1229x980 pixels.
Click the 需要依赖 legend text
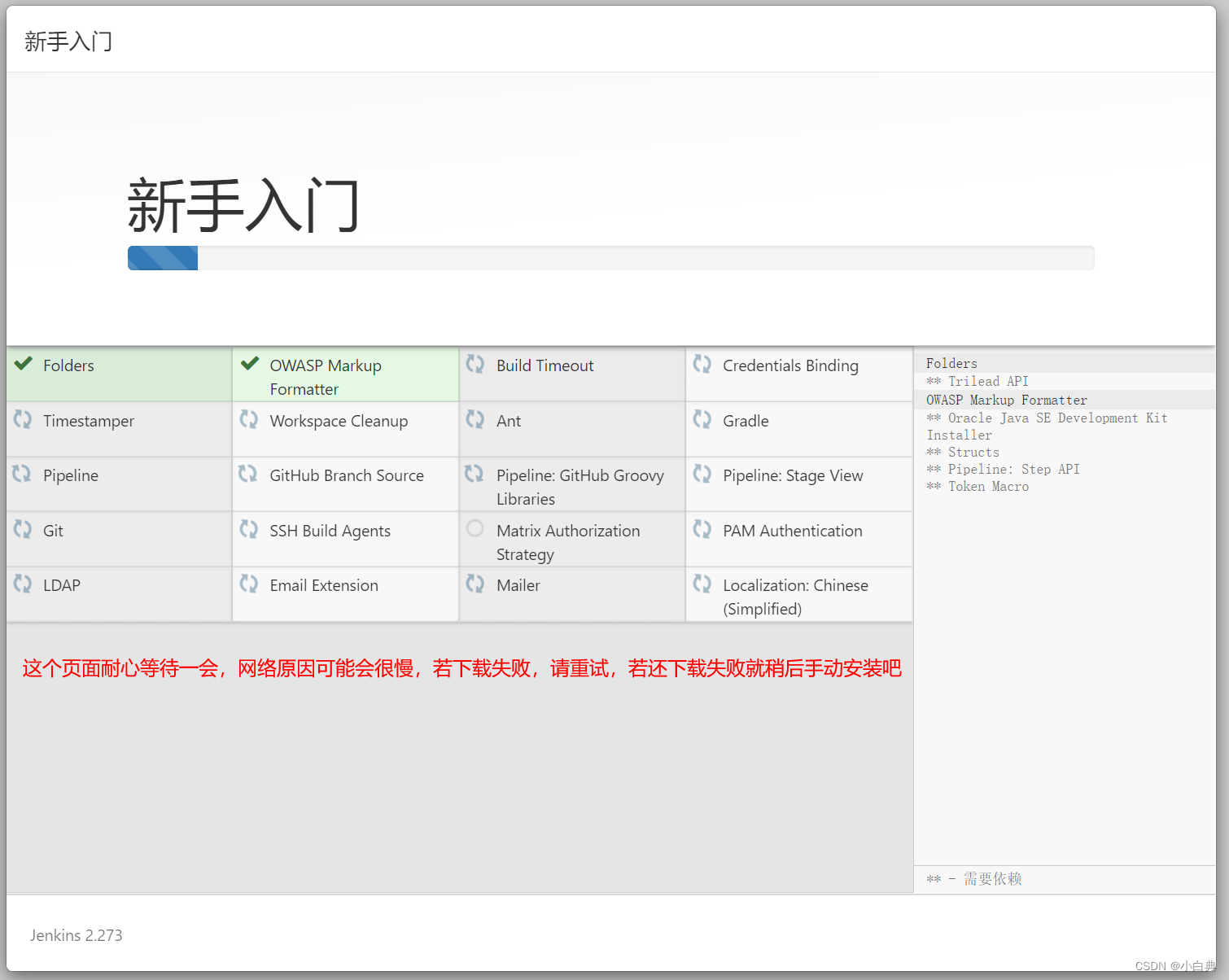pos(992,879)
